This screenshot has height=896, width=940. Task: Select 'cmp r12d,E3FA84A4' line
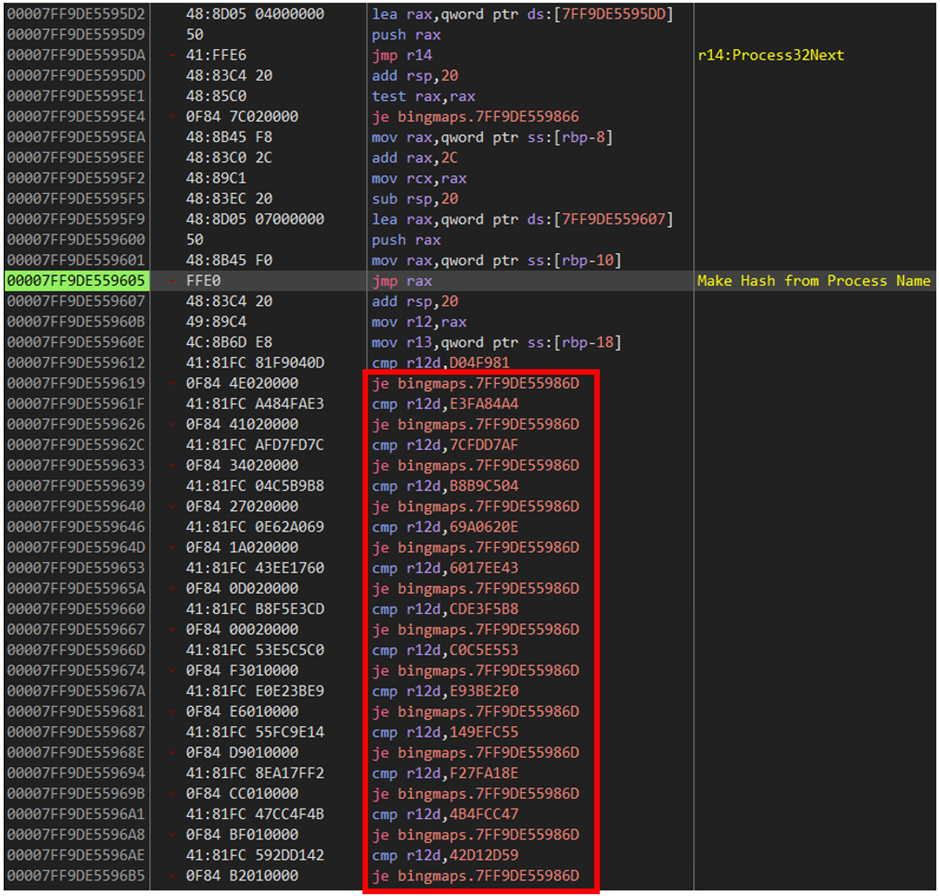(445, 404)
